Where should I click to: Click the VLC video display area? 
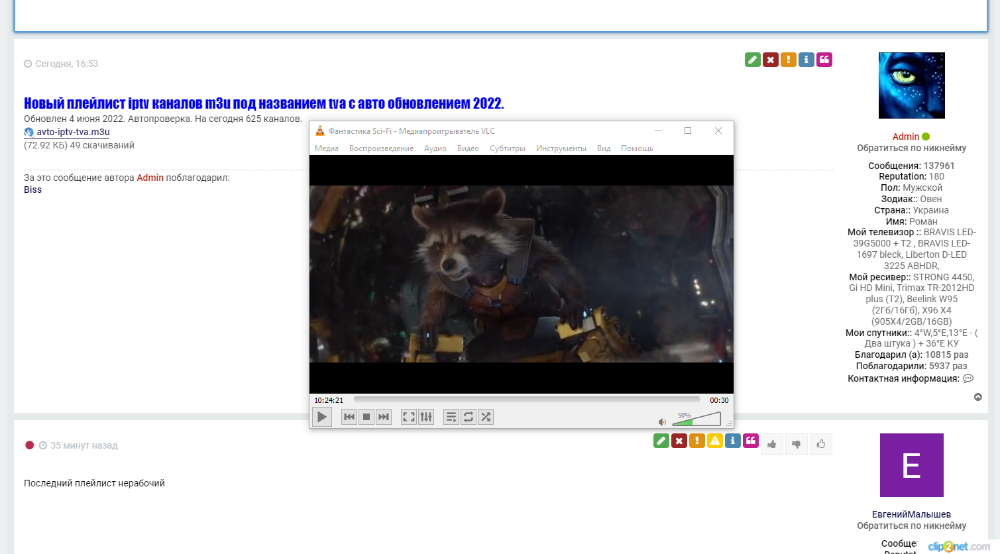click(x=522, y=274)
